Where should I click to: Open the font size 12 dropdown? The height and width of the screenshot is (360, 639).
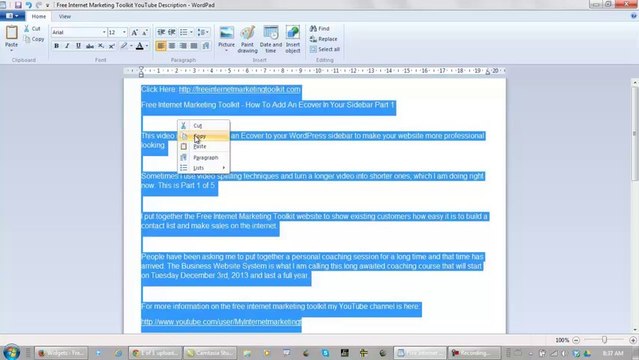pyautogui.click(x=124, y=32)
